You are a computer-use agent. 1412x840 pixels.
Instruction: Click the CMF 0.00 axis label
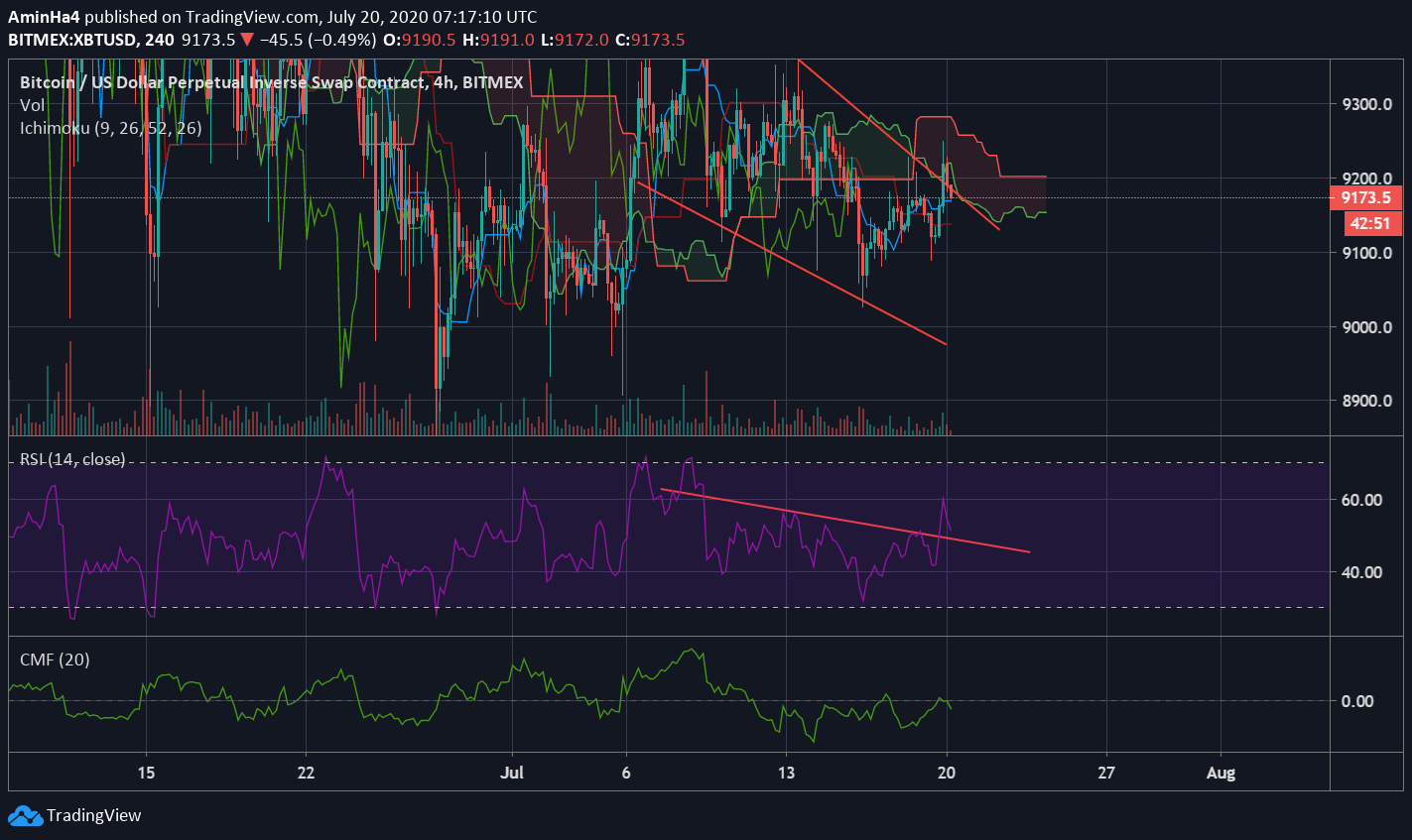[1357, 701]
